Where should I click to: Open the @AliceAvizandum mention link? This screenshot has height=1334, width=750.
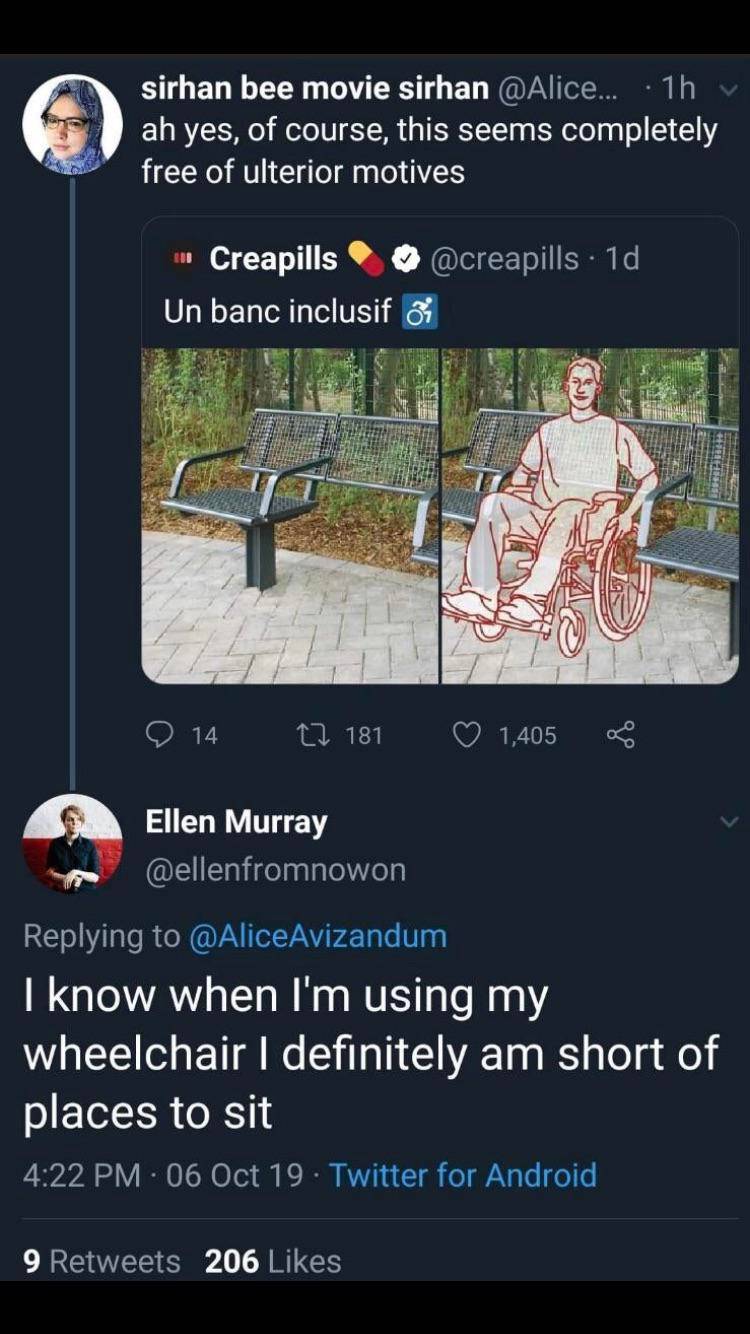coord(318,935)
